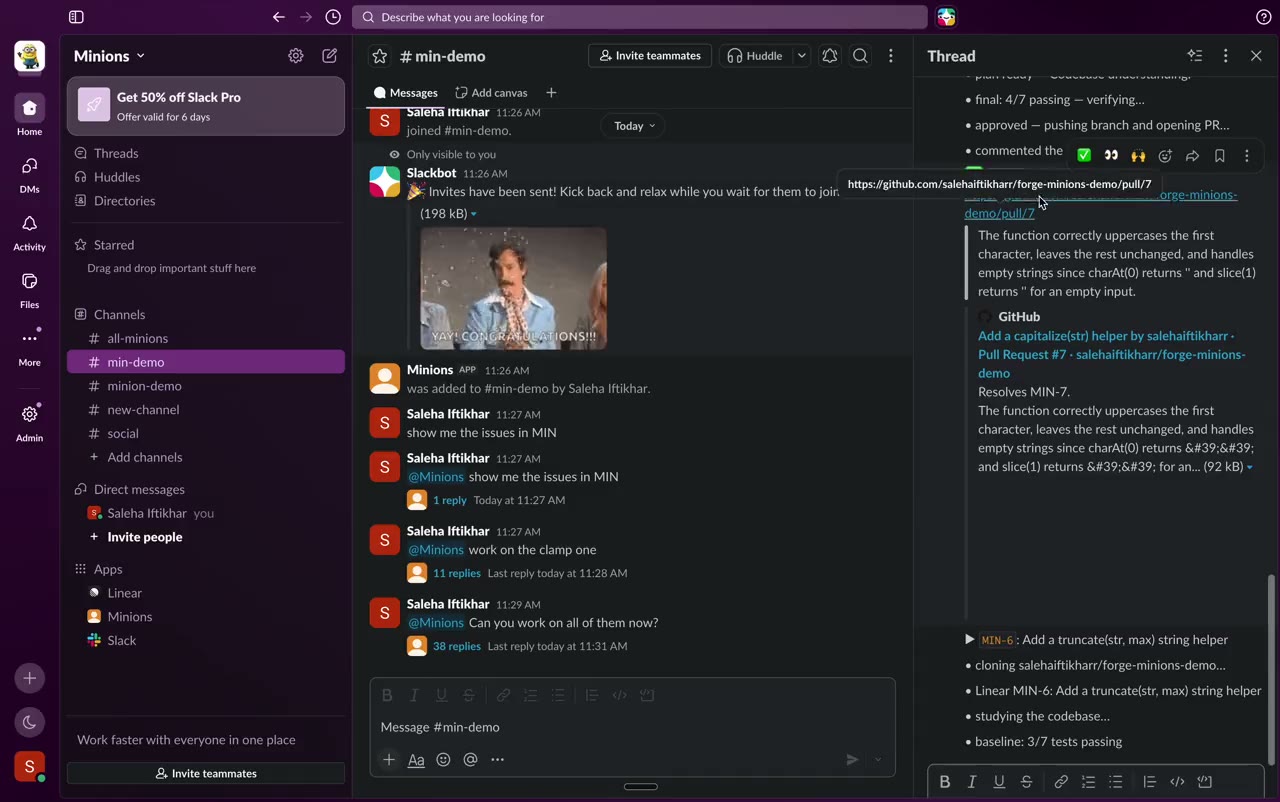Collapse the 92 kB GitHub preview

[x=1249, y=467]
